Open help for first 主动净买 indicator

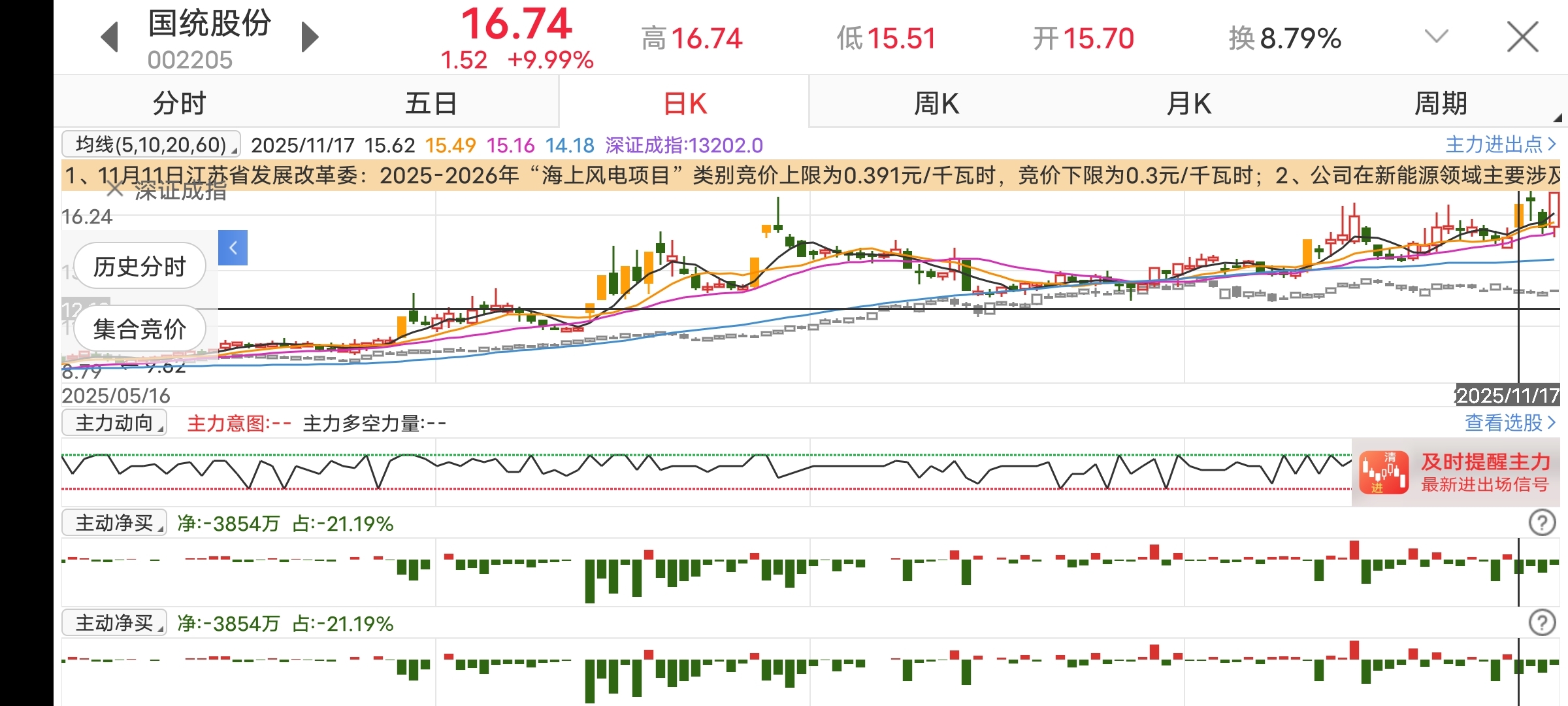click(1542, 523)
